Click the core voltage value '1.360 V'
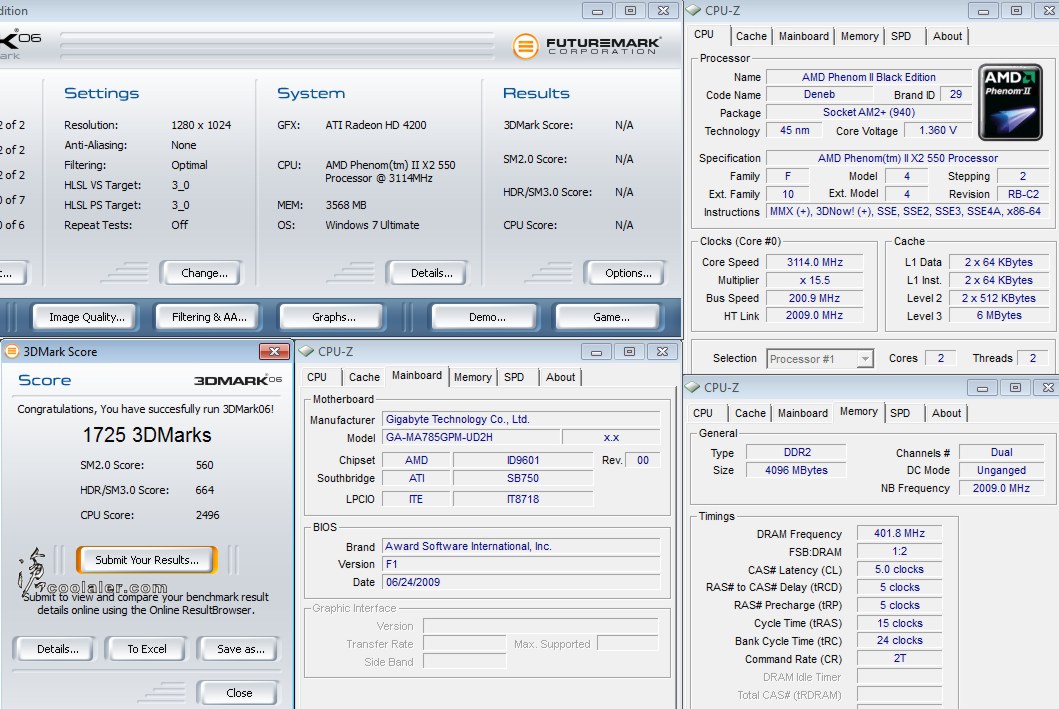The image size is (1059, 709). (937, 130)
